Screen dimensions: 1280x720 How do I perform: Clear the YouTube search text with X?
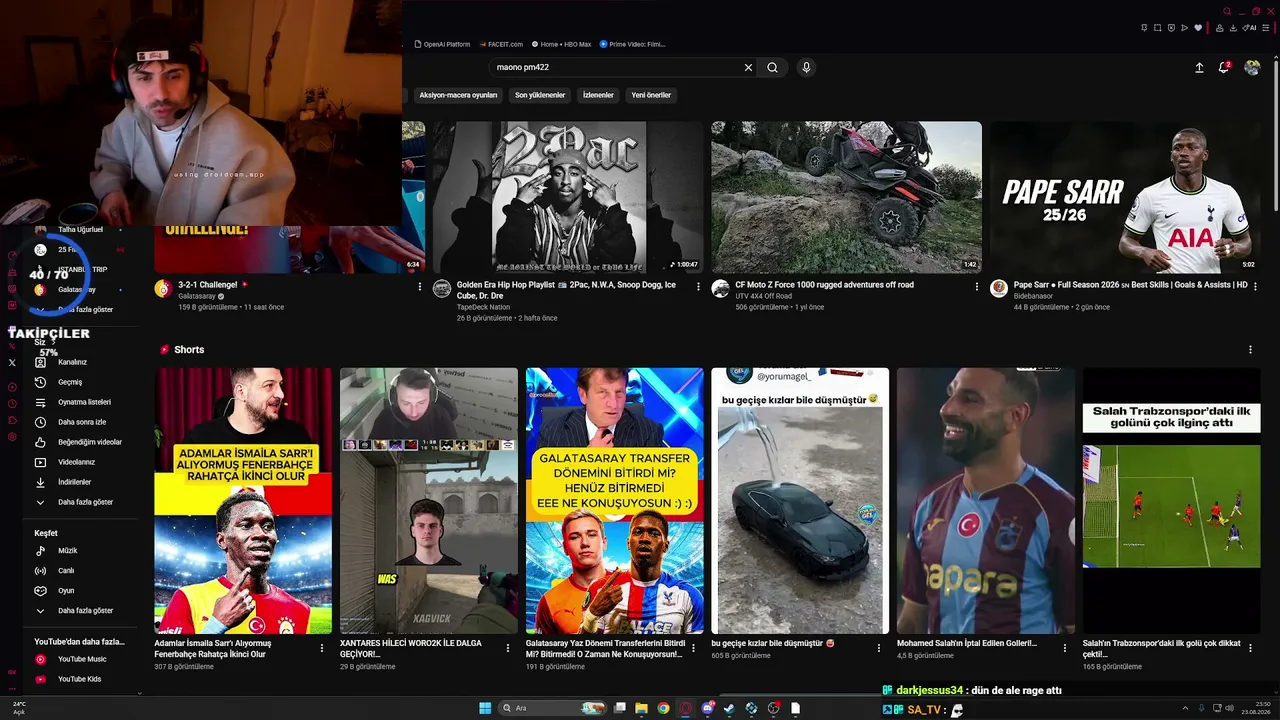[x=748, y=68]
